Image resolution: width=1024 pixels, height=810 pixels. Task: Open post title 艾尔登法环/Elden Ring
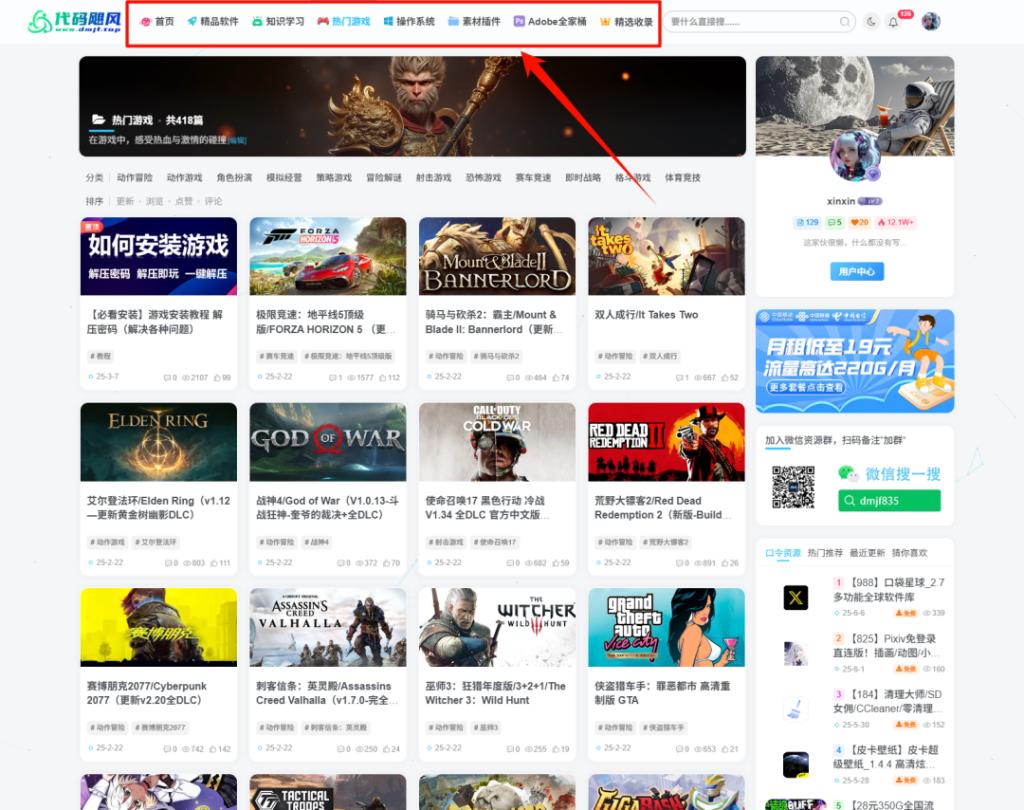click(x=159, y=508)
